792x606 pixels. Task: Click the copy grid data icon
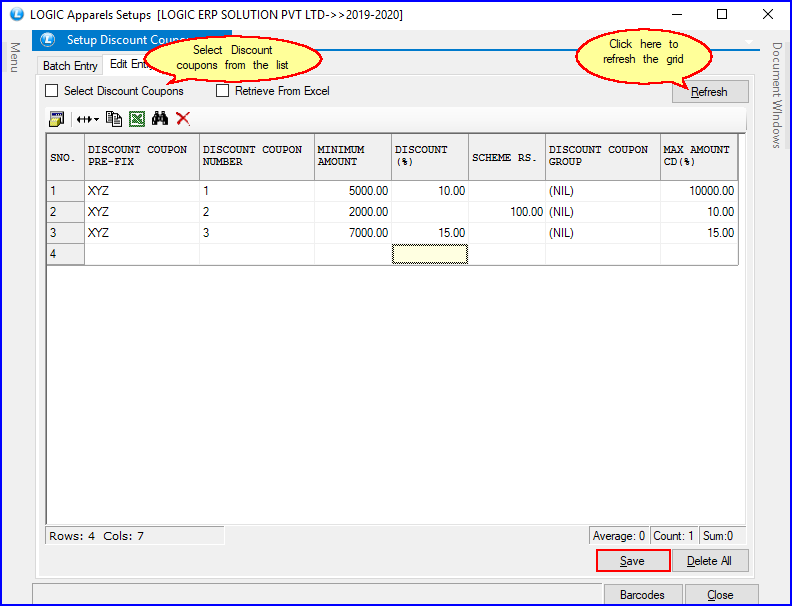(114, 119)
